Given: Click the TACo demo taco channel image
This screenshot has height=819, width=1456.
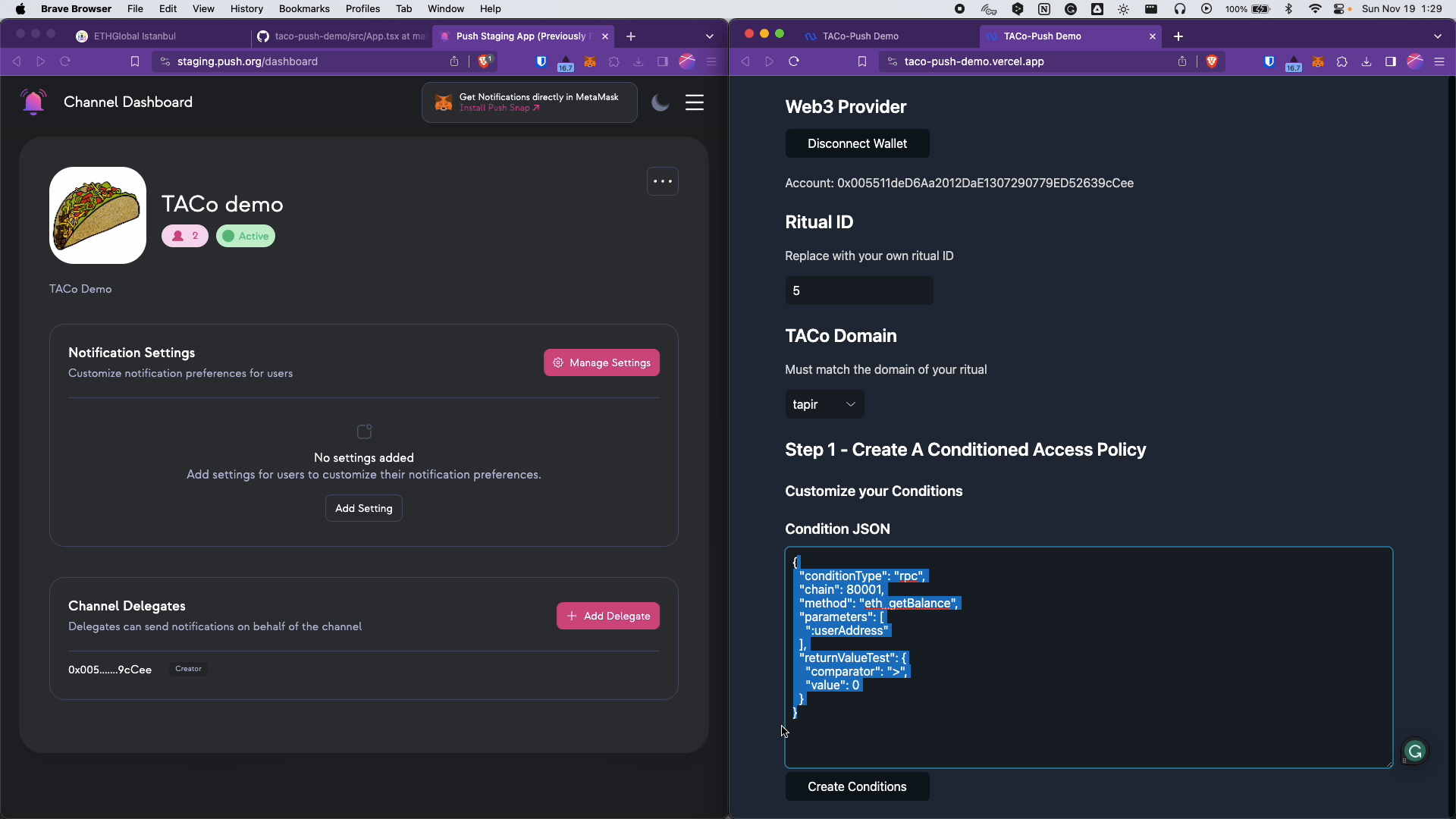Looking at the screenshot, I should tap(98, 215).
